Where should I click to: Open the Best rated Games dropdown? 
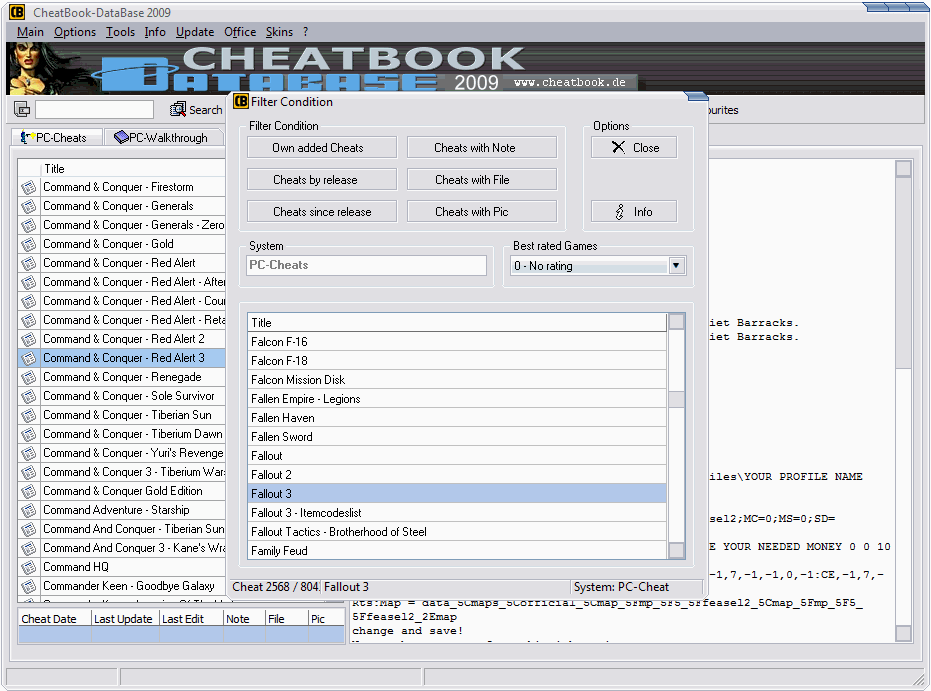[x=676, y=265]
